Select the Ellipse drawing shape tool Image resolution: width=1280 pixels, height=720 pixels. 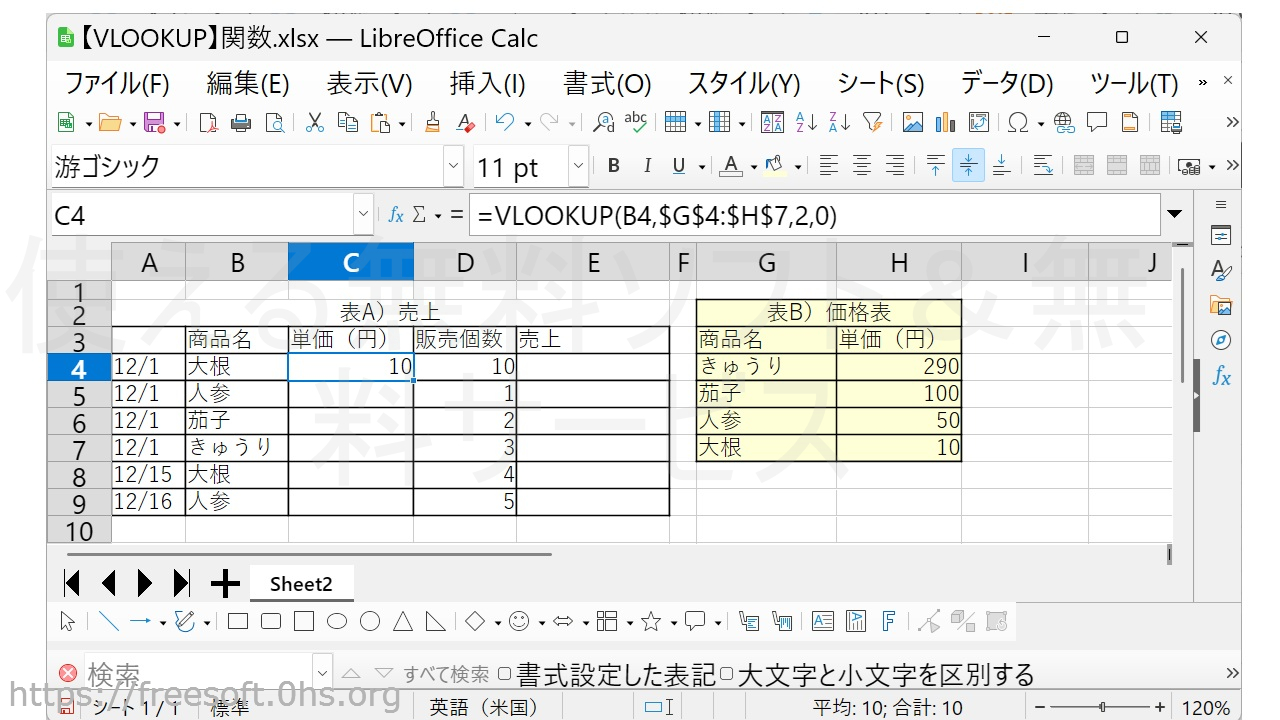coord(337,622)
